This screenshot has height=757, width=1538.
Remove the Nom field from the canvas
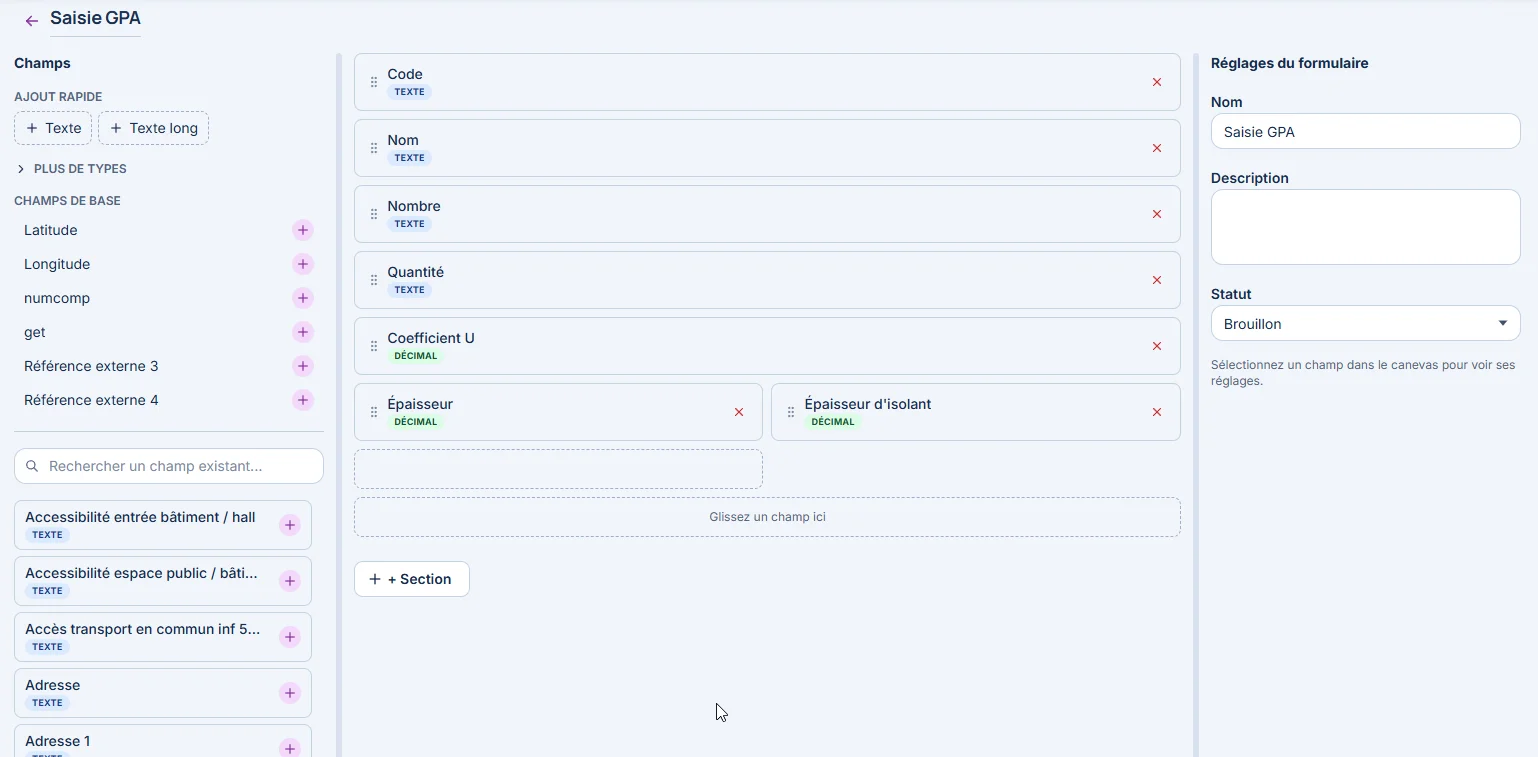tap(1157, 148)
